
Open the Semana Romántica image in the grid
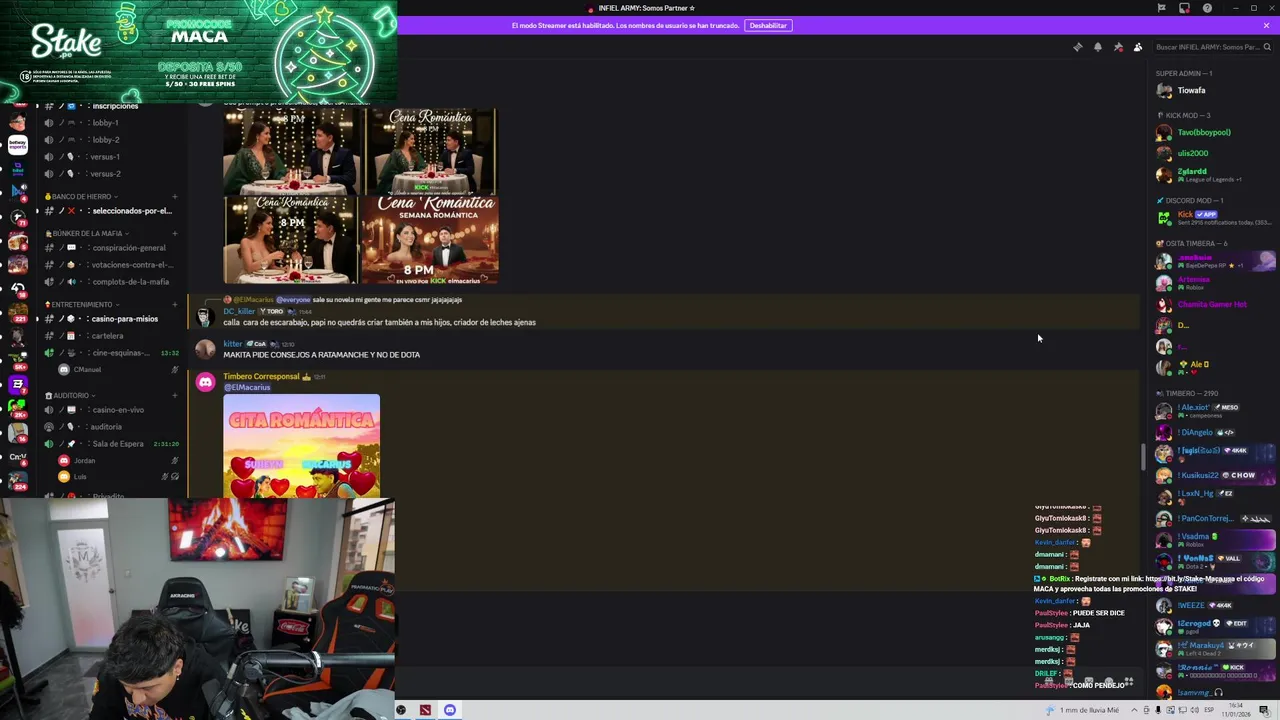pos(430,240)
